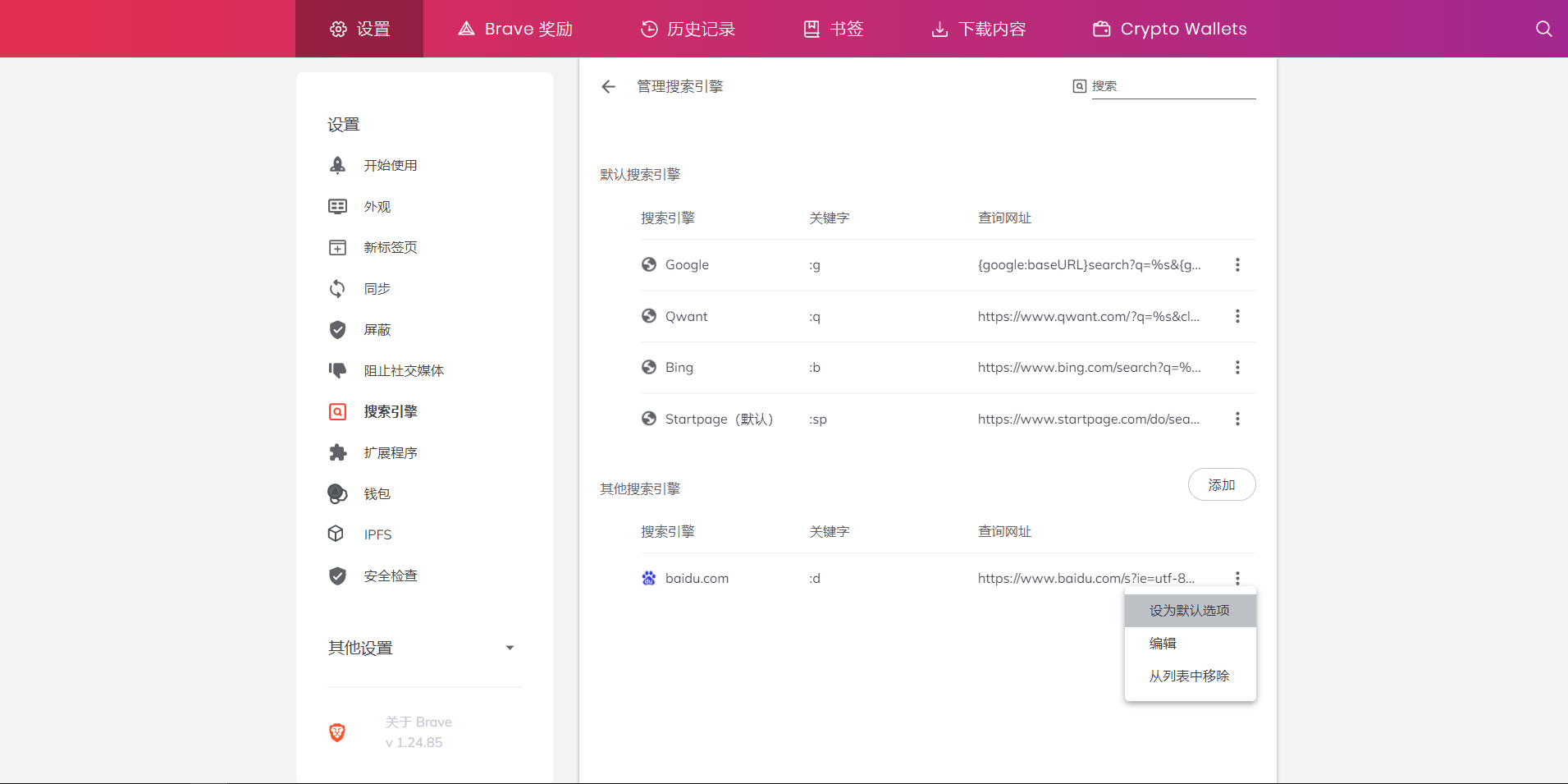Click the search icon next to 搜索 field

1080,86
